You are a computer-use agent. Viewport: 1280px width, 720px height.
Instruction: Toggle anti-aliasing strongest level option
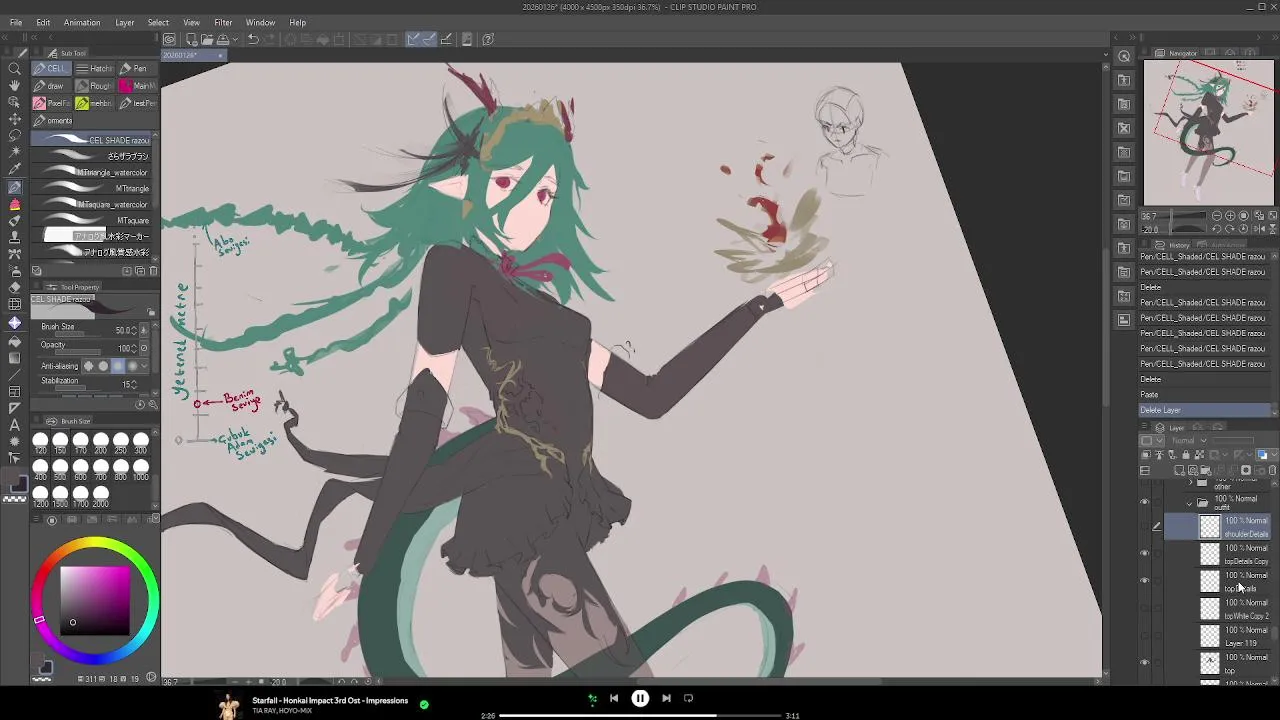click(x=132, y=366)
